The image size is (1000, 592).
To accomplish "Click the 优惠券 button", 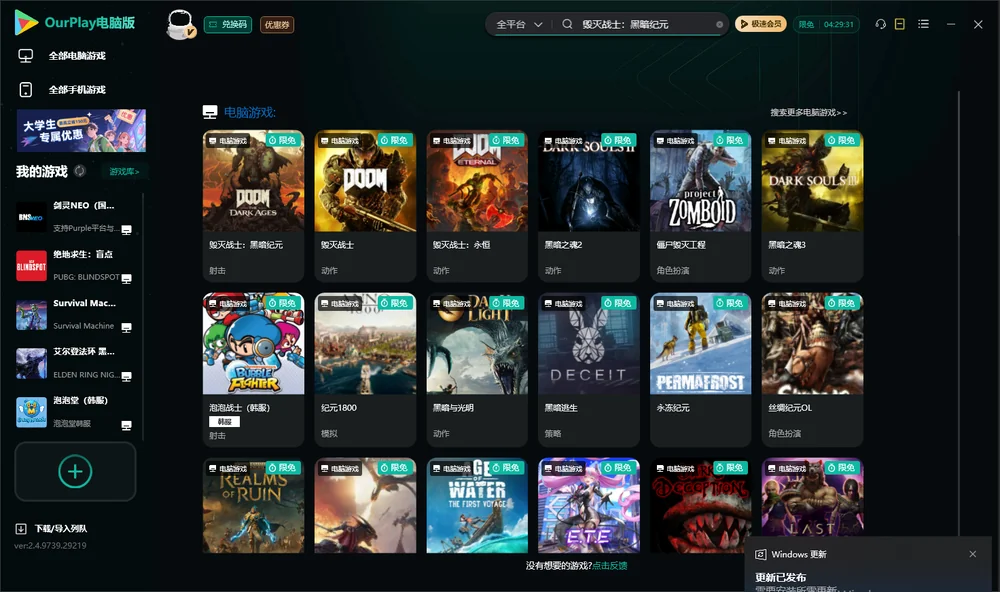I will point(277,24).
